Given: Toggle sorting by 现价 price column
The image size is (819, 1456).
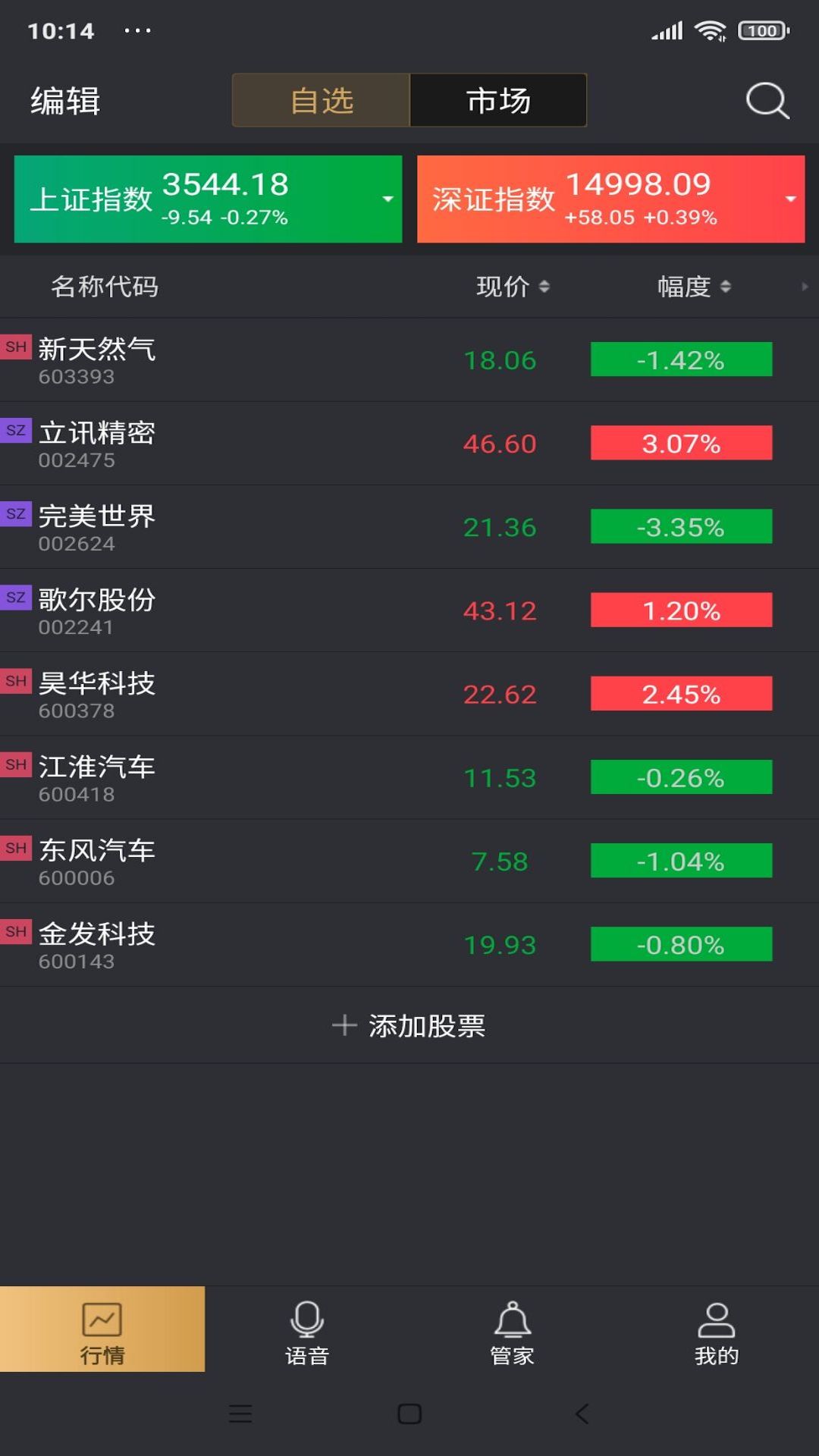Looking at the screenshot, I should click(x=513, y=287).
